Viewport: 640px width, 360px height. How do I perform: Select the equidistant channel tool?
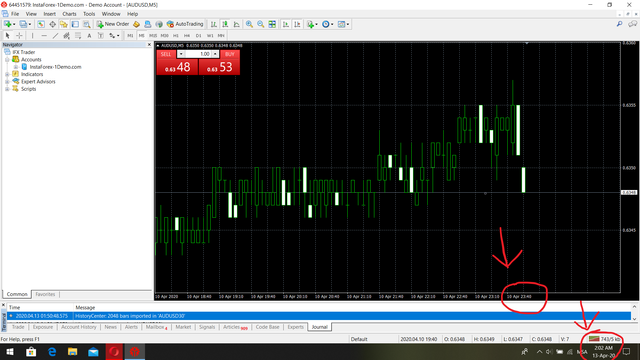coord(67,36)
